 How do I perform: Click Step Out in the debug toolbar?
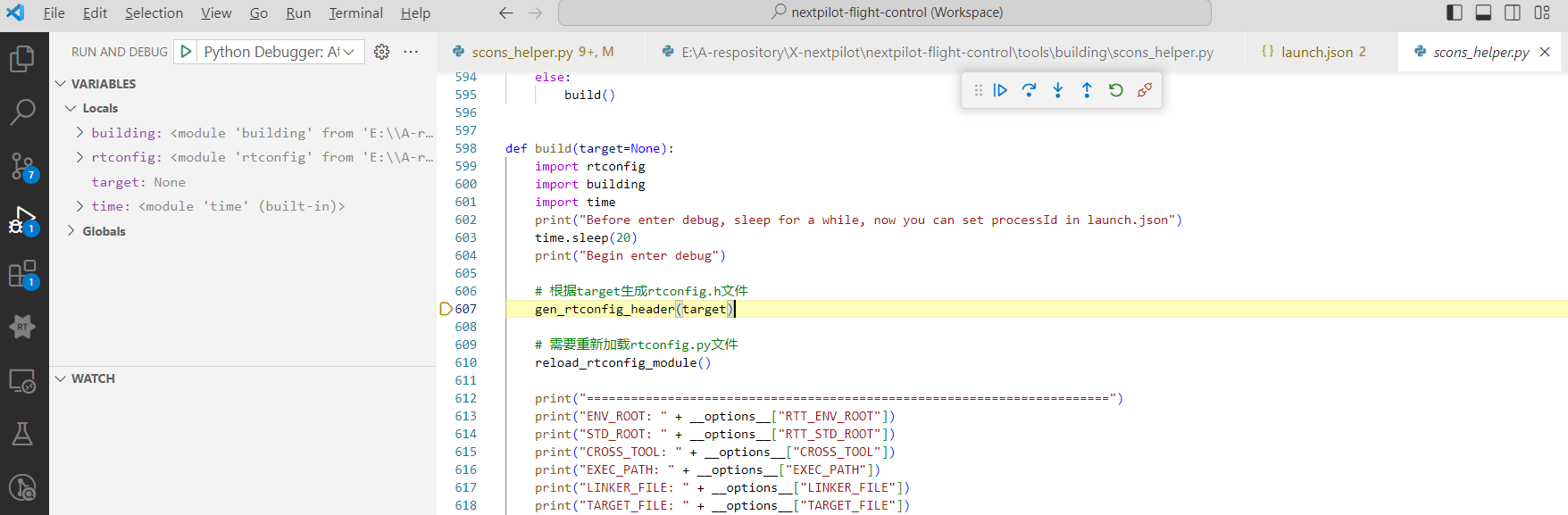(x=1087, y=90)
